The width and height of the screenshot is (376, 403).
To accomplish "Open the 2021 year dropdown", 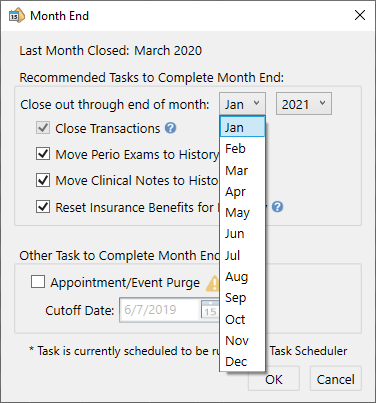I will (304, 104).
